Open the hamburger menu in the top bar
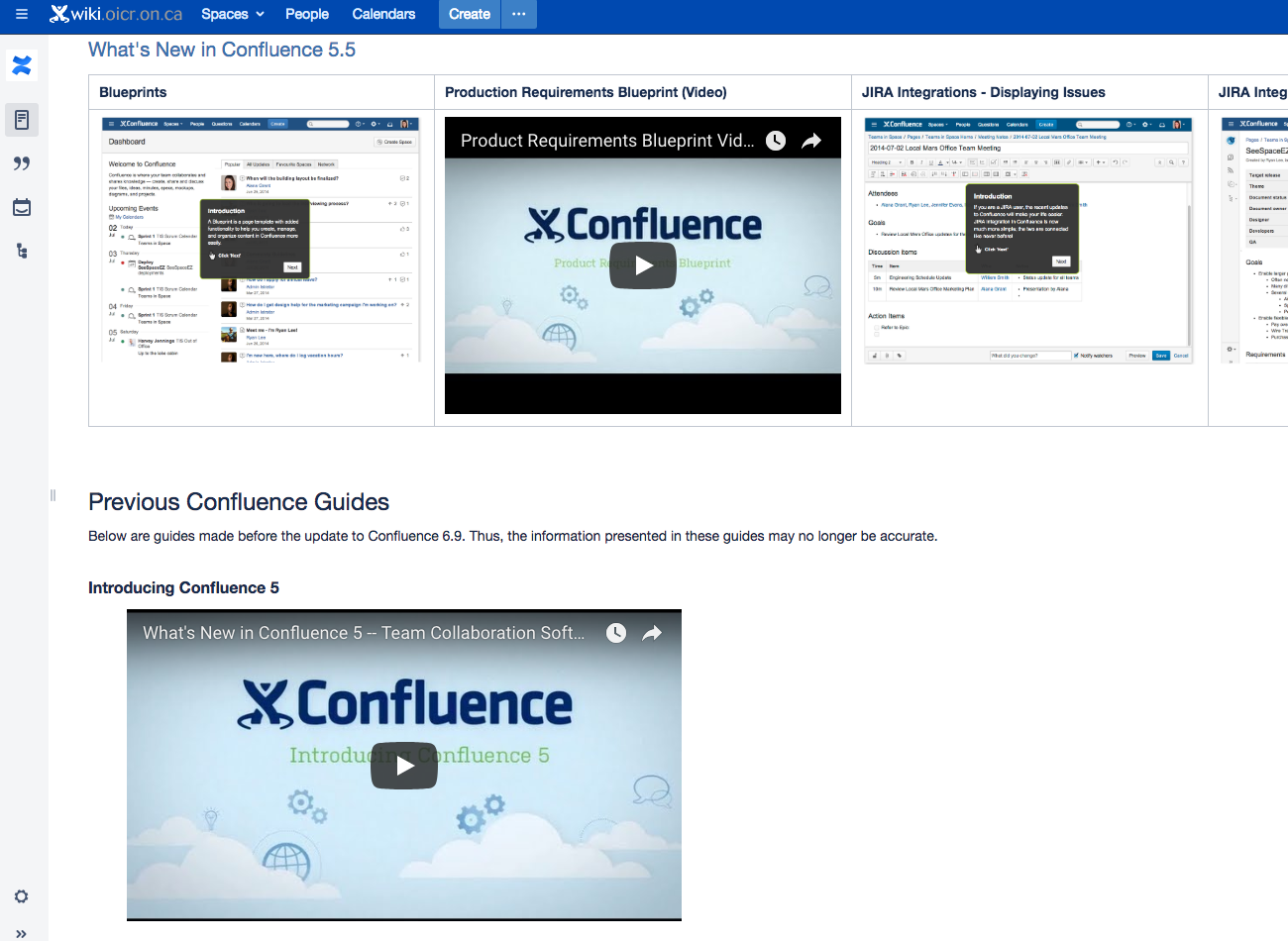Image resolution: width=1288 pixels, height=941 pixels. pyautogui.click(x=21, y=14)
